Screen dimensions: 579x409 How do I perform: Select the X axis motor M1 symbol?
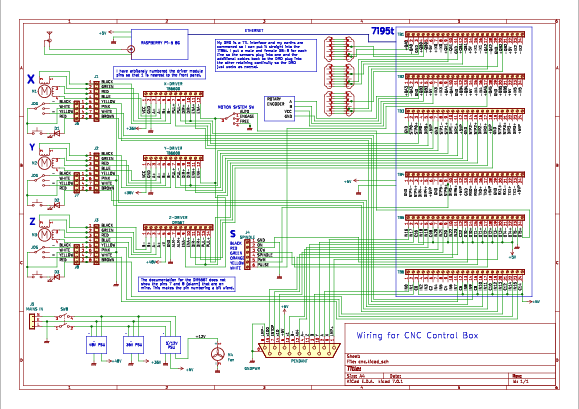pyautogui.click(x=44, y=90)
